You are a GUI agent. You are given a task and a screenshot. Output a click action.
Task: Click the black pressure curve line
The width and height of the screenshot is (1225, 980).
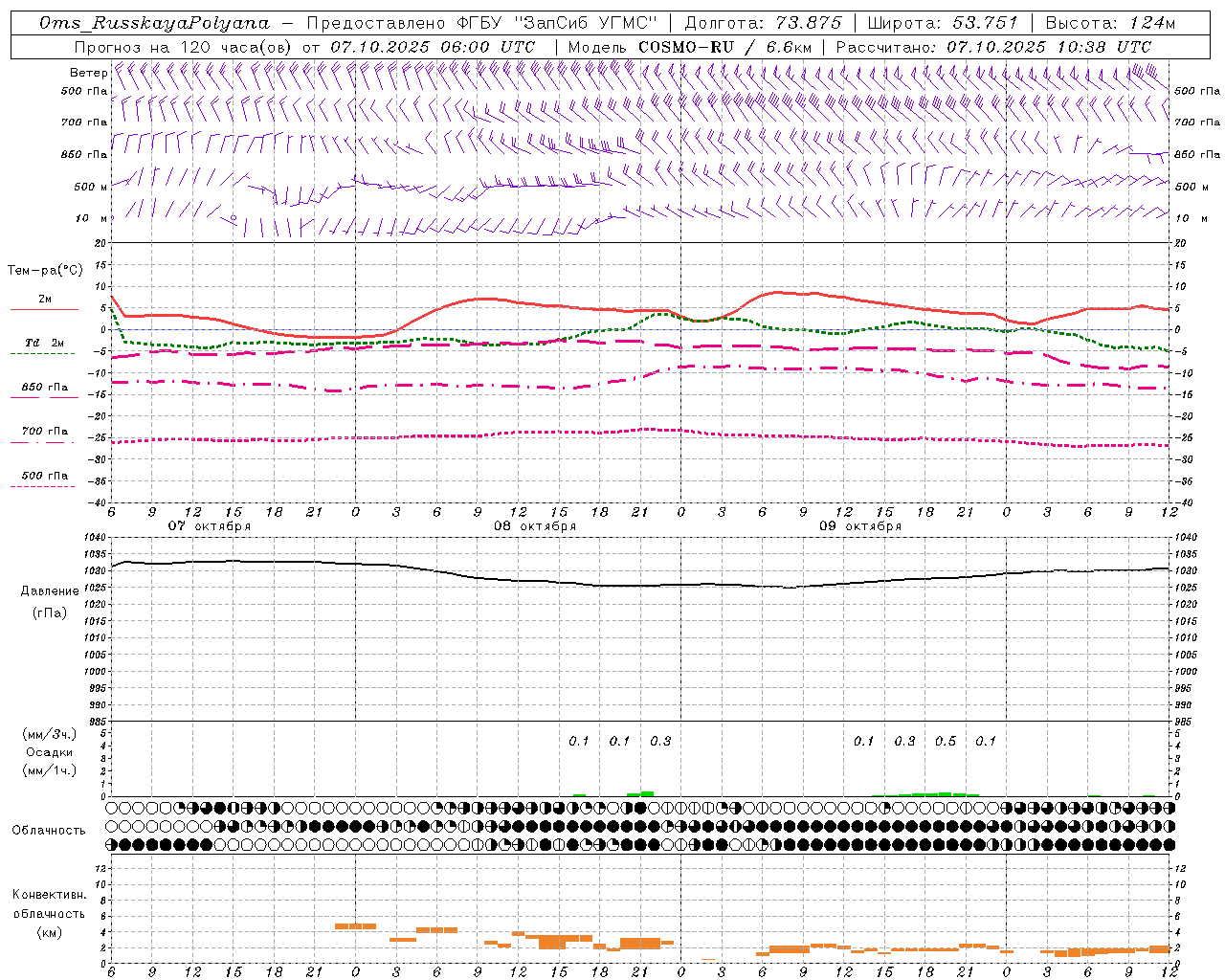click(641, 586)
